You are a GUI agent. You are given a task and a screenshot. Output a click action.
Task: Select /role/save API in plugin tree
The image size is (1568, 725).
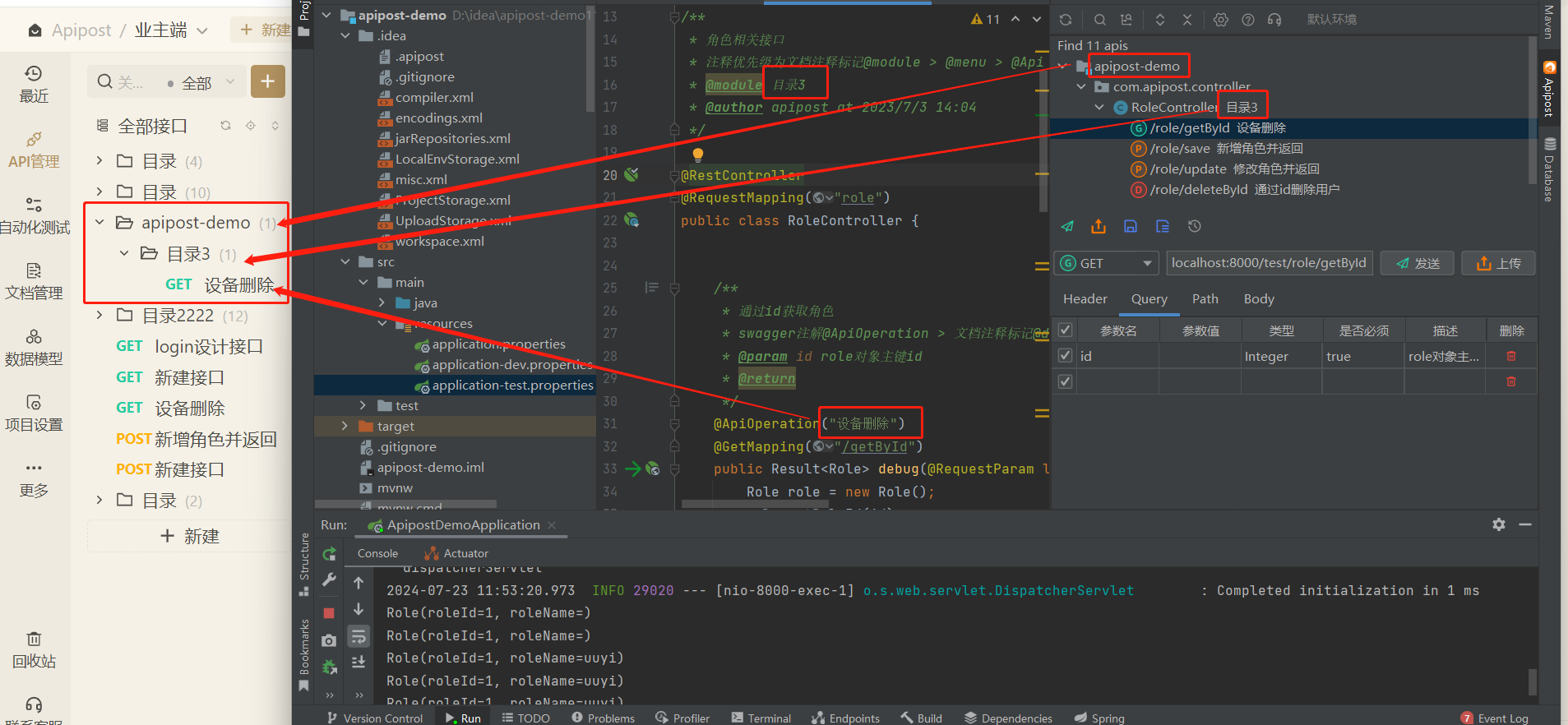pyautogui.click(x=1217, y=148)
